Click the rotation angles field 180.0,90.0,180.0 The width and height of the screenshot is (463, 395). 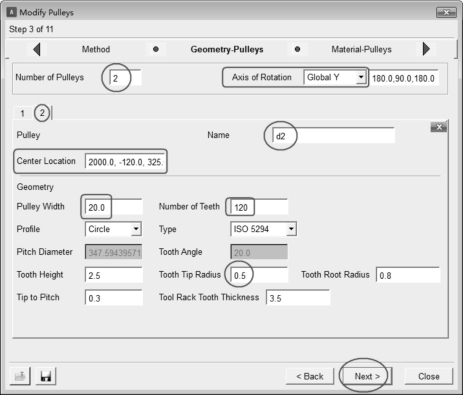404,78
